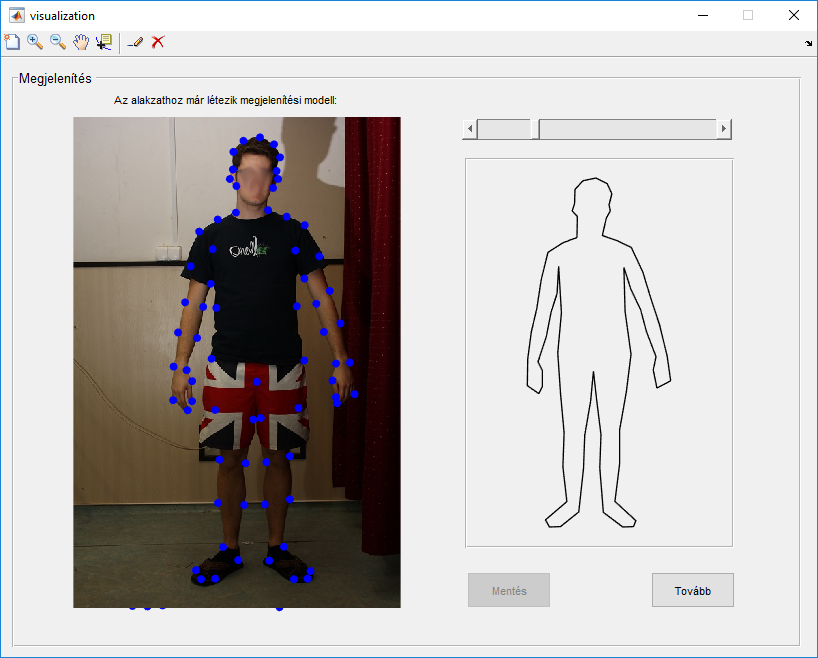Image resolution: width=818 pixels, height=658 pixels.
Task: Select the Zoom Out magnifier tool
Action: point(58,42)
